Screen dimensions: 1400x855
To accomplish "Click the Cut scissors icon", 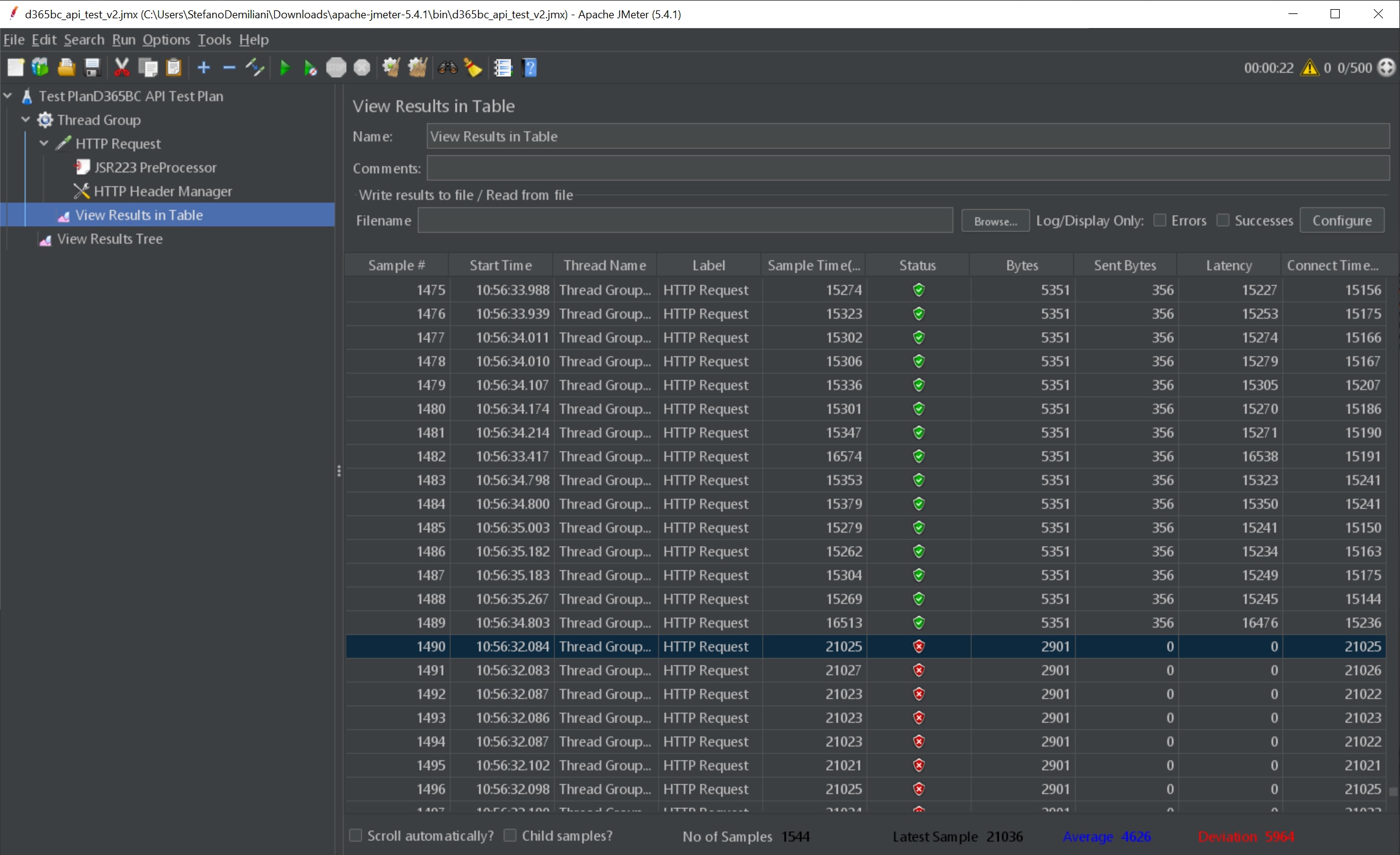I will [x=122, y=68].
